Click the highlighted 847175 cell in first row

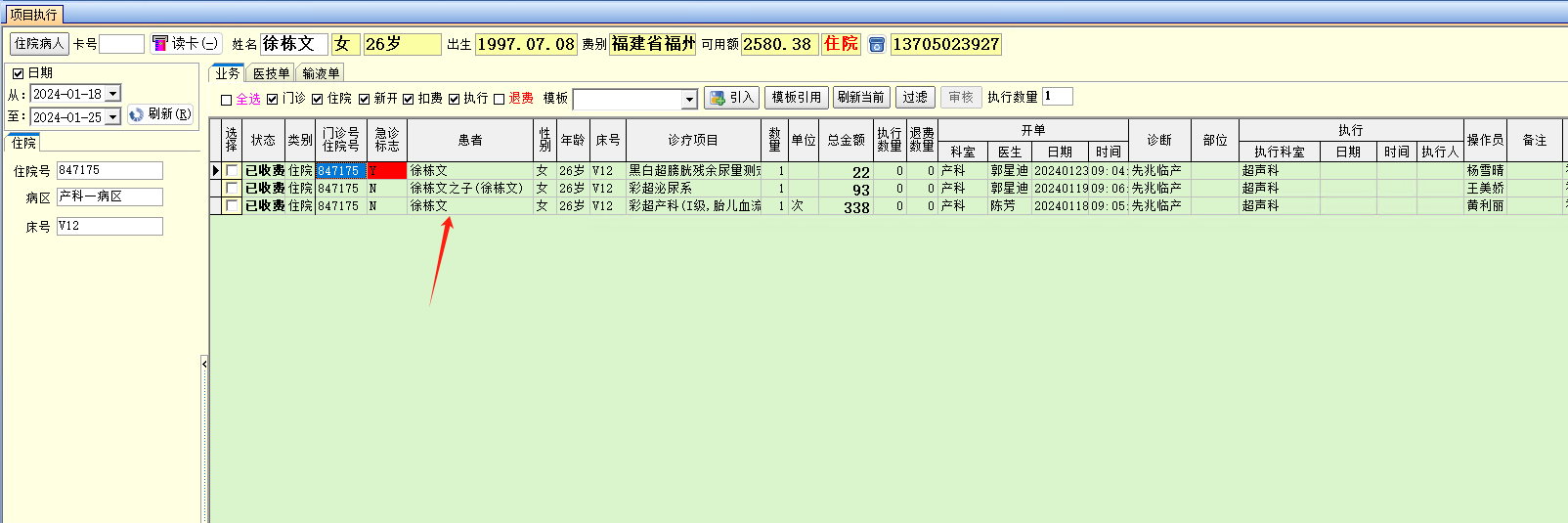pos(341,170)
